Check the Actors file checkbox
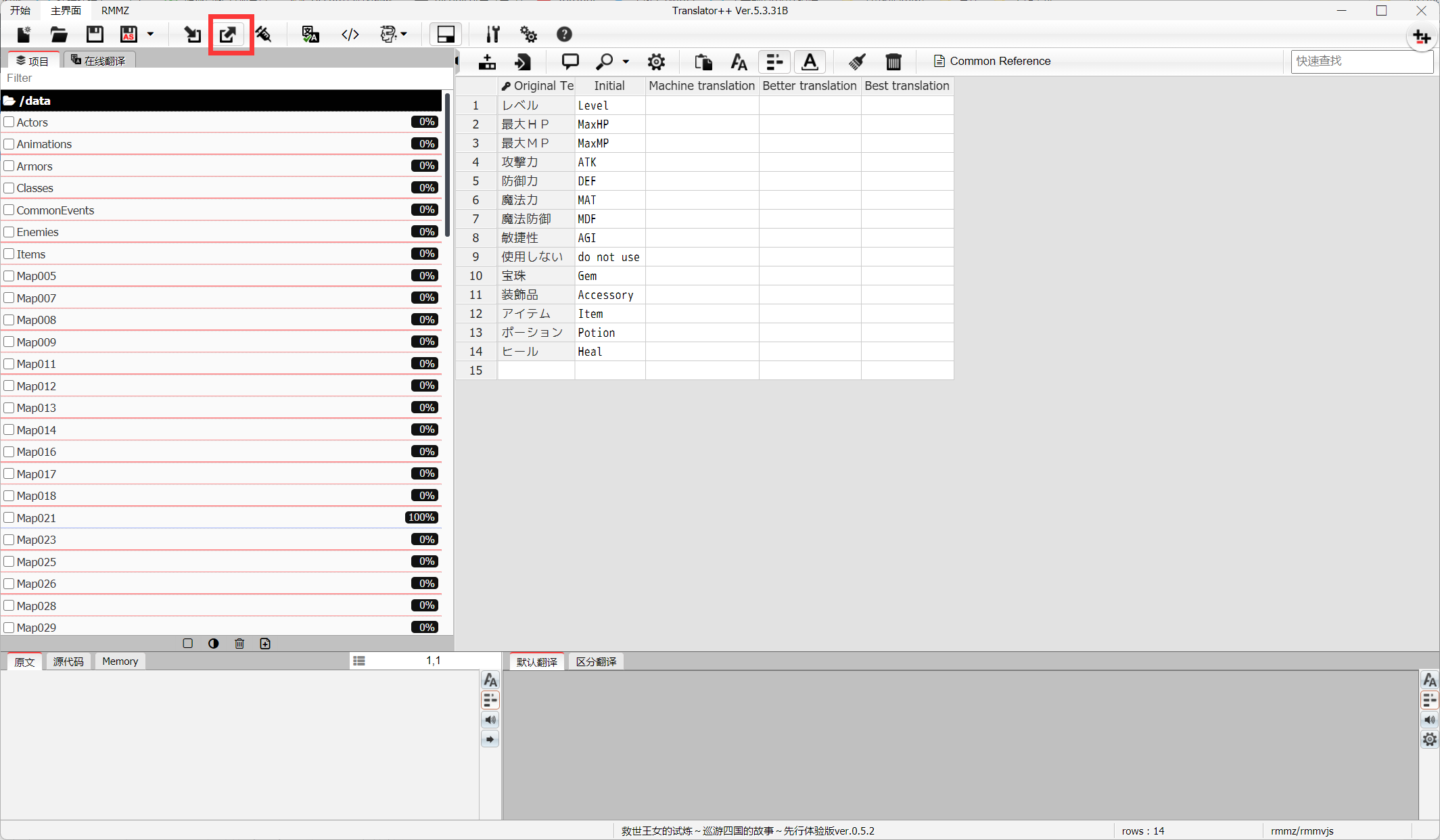This screenshot has width=1440, height=840. tap(9, 122)
